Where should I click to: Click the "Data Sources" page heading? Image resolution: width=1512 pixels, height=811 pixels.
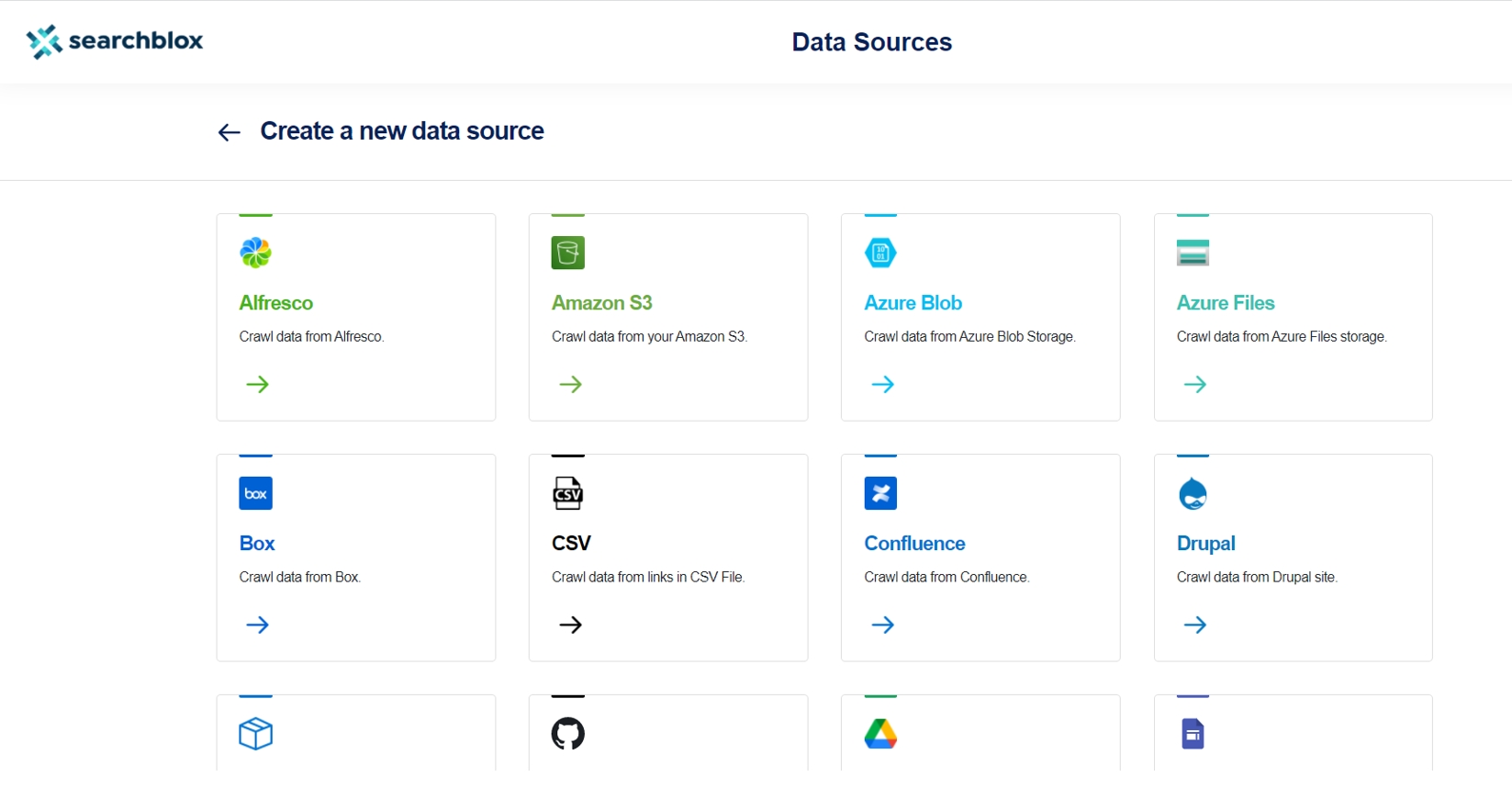click(x=872, y=42)
